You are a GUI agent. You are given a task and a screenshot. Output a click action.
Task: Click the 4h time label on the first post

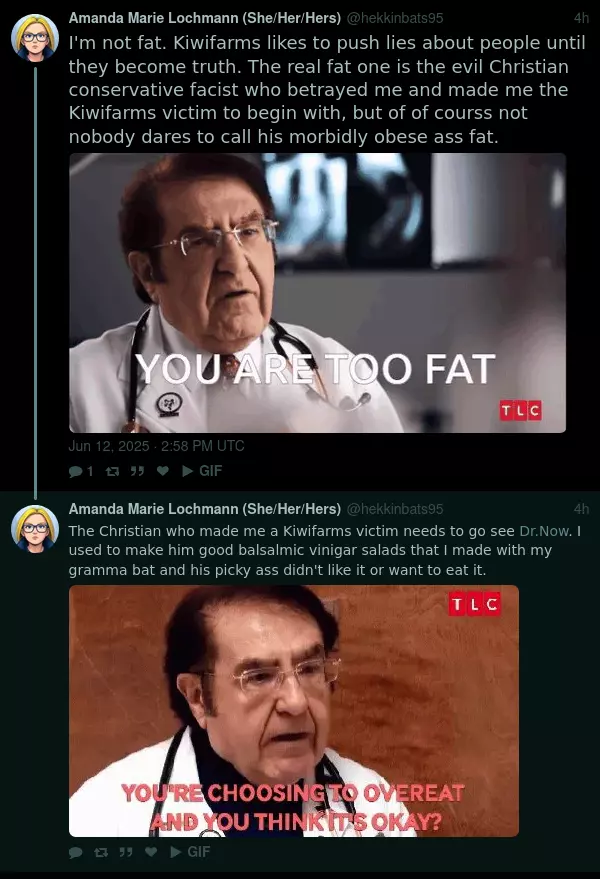[581, 18]
